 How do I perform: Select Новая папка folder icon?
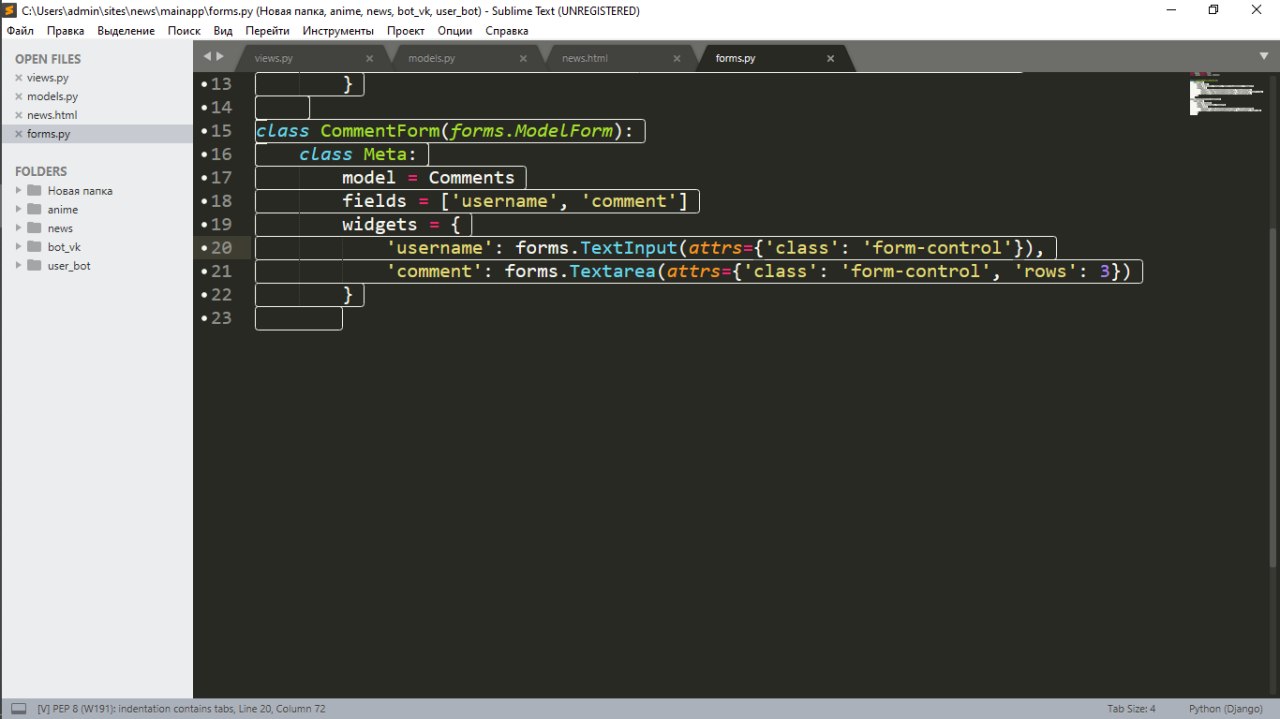click(x=35, y=190)
